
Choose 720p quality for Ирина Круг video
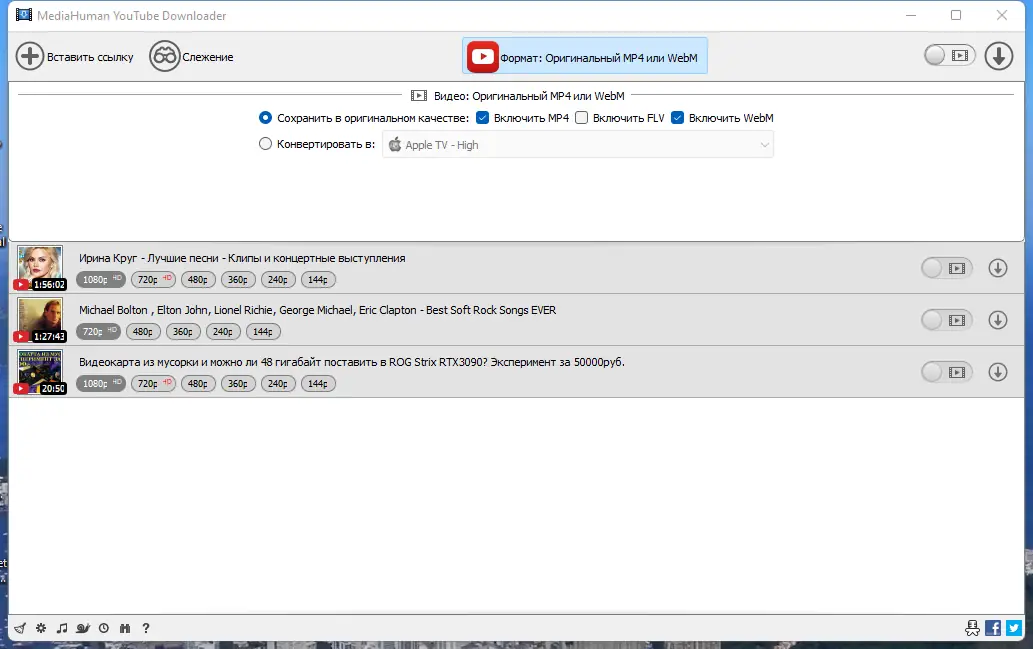154,279
